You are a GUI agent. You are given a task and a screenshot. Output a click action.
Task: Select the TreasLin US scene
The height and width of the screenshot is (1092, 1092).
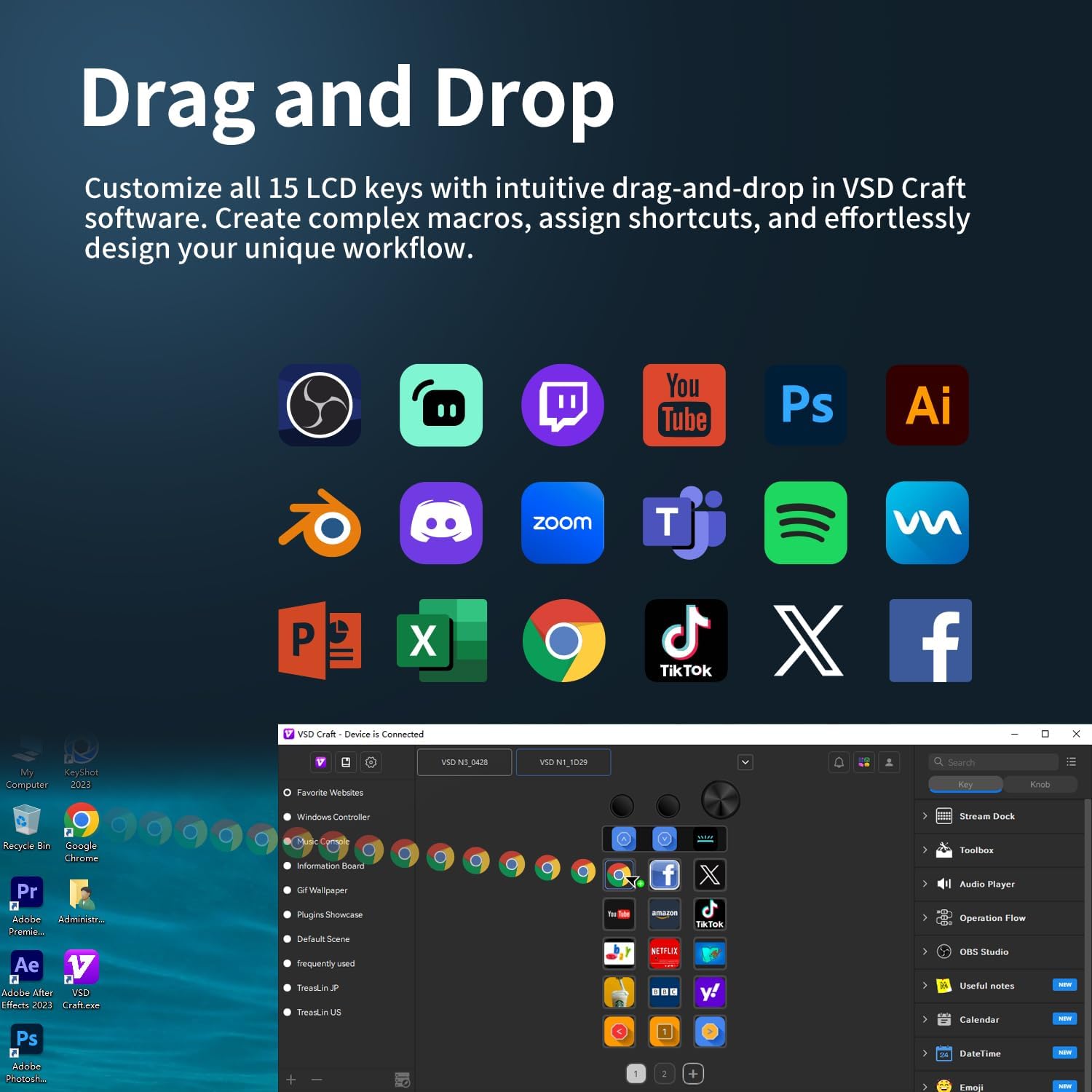point(319,1012)
